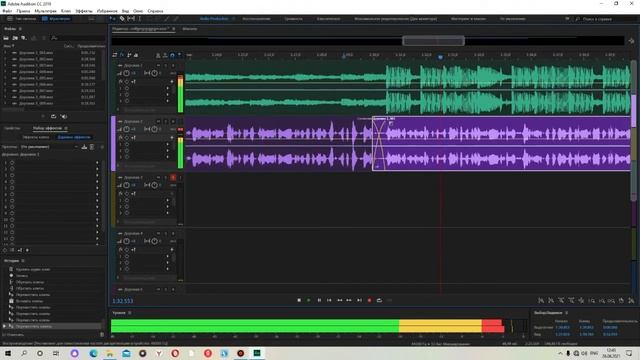Click track 2 stereo pan knob

pos(154,129)
